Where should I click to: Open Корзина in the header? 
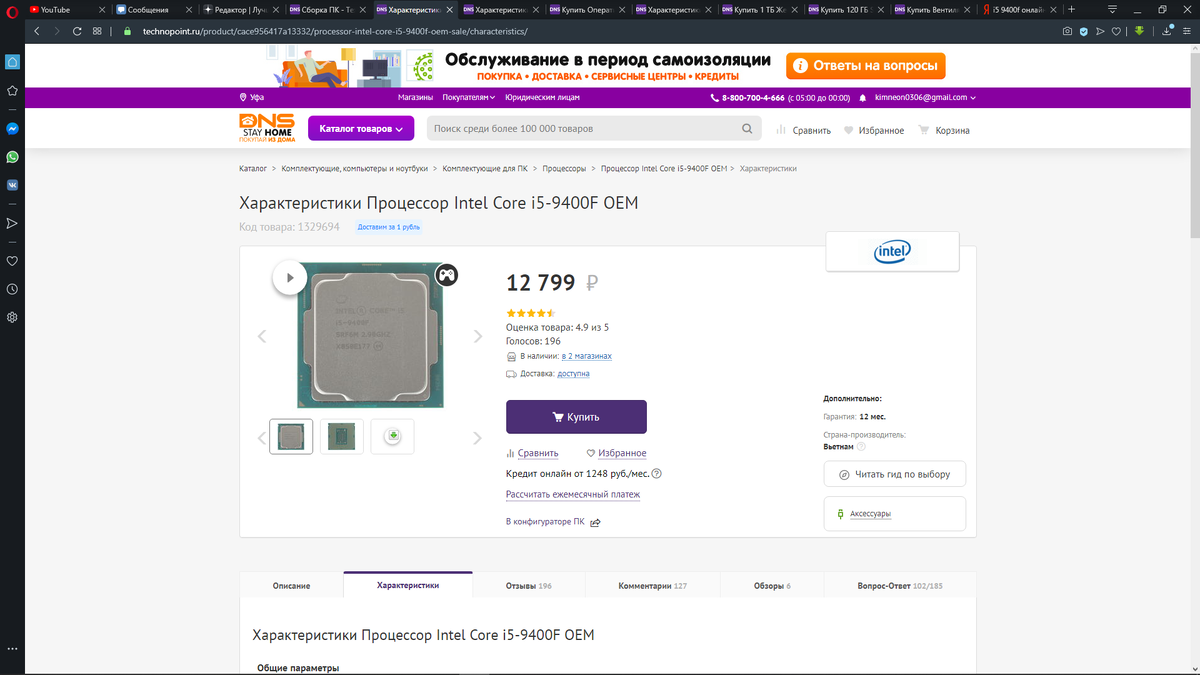pyautogui.click(x=944, y=130)
